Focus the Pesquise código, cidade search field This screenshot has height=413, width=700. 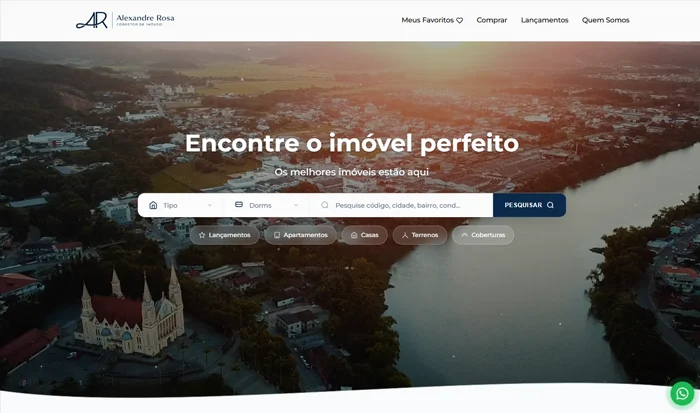402,205
